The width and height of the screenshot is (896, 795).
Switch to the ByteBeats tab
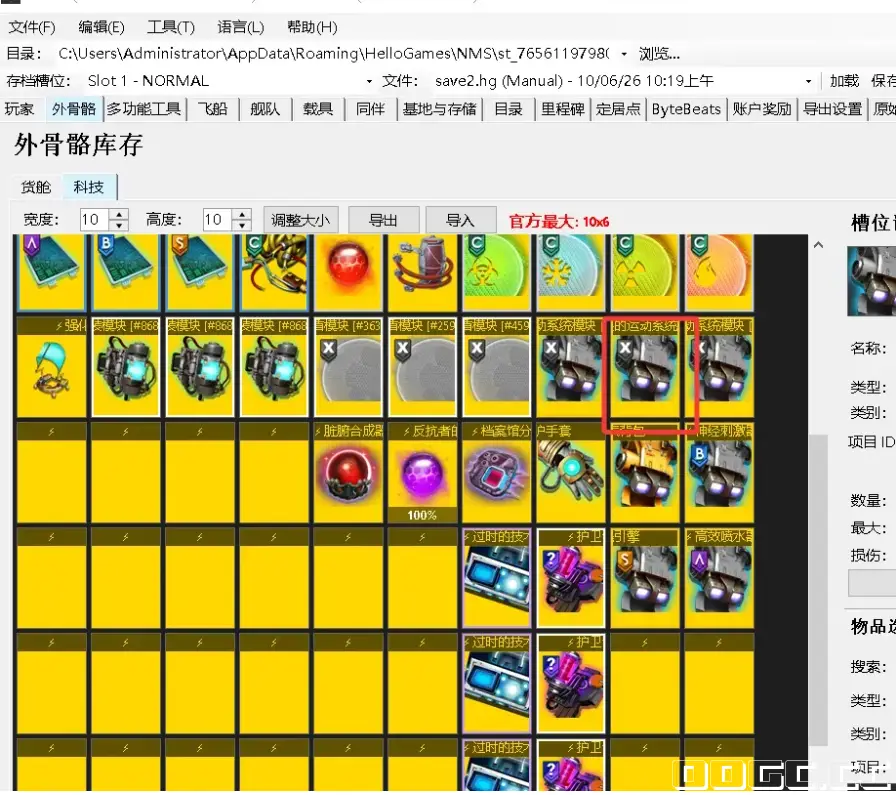click(686, 109)
